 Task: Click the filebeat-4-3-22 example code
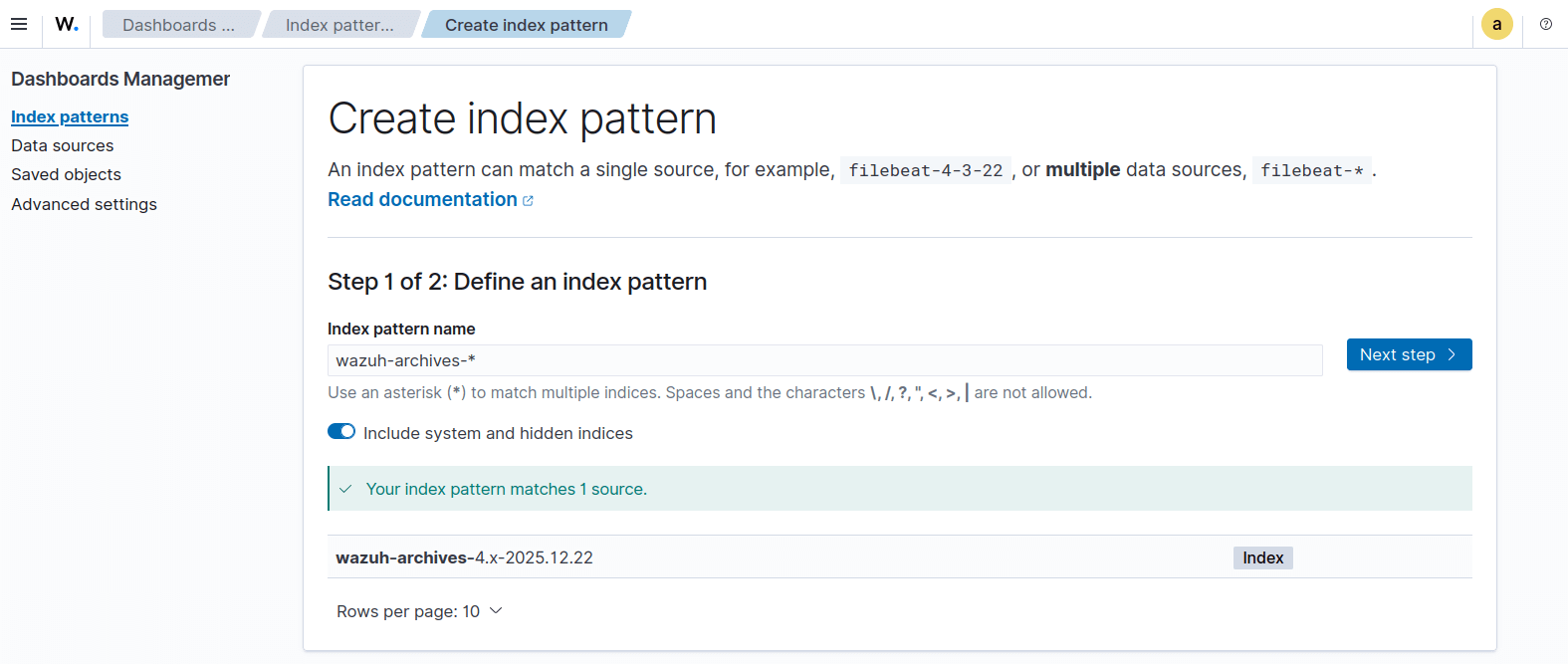925,170
